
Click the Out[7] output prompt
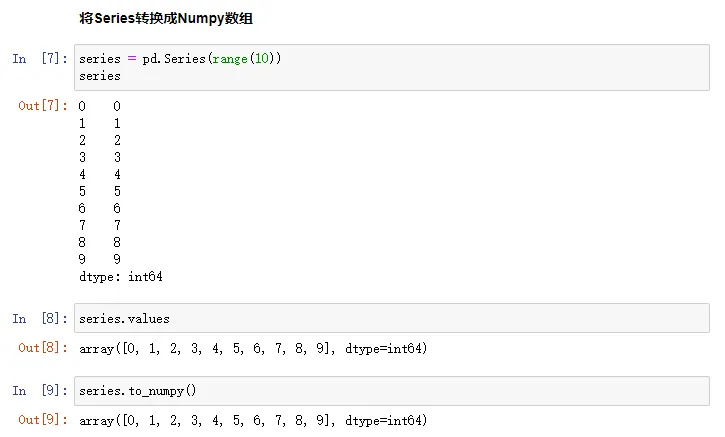click(40, 106)
